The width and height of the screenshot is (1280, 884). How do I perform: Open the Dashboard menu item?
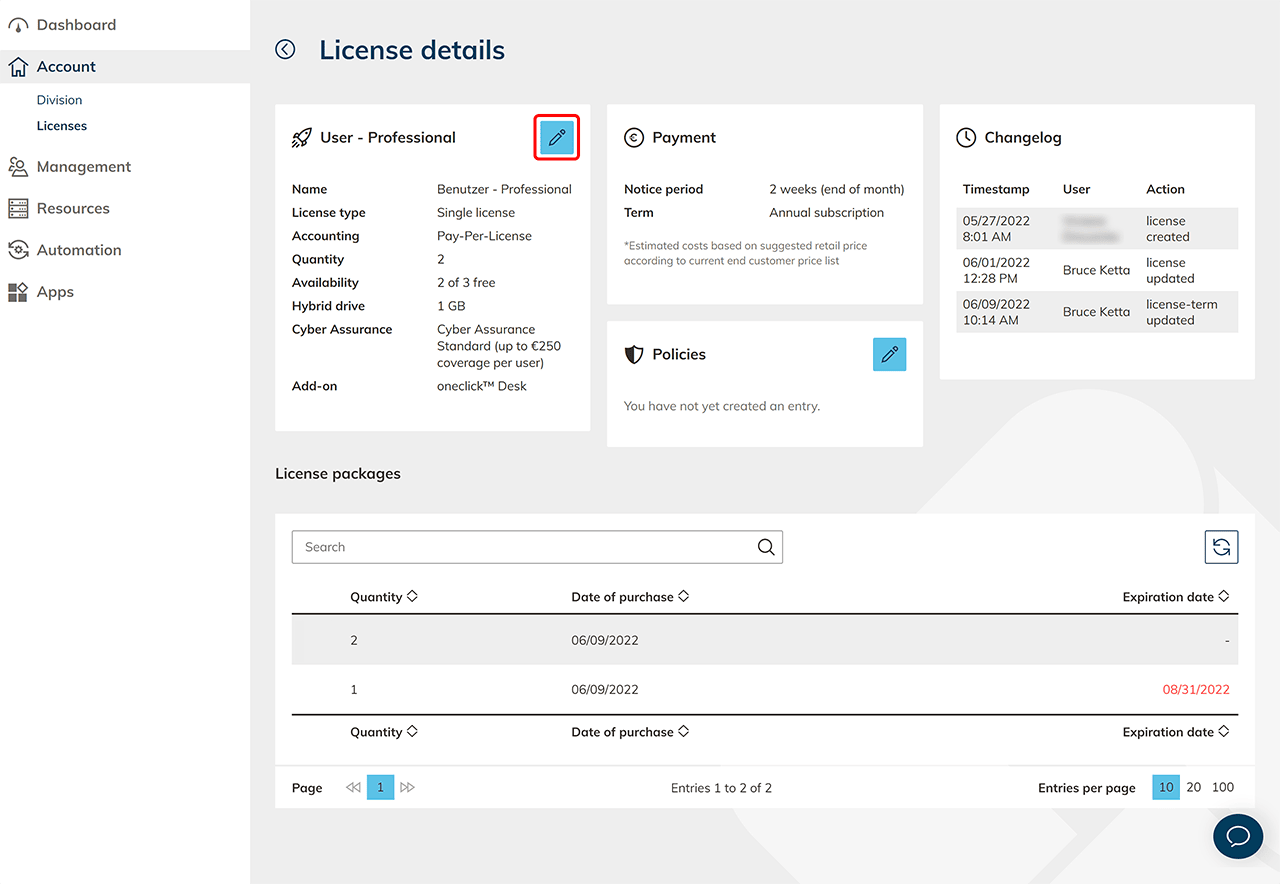point(76,25)
